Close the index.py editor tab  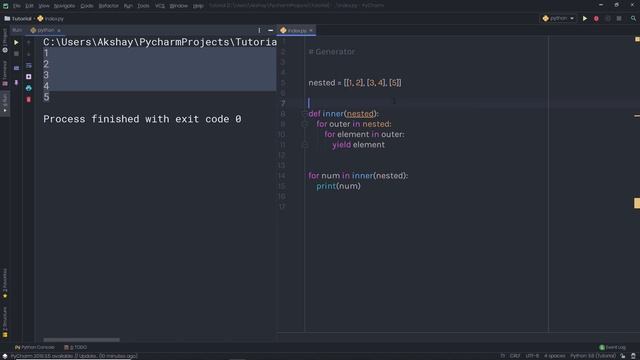click(x=311, y=30)
